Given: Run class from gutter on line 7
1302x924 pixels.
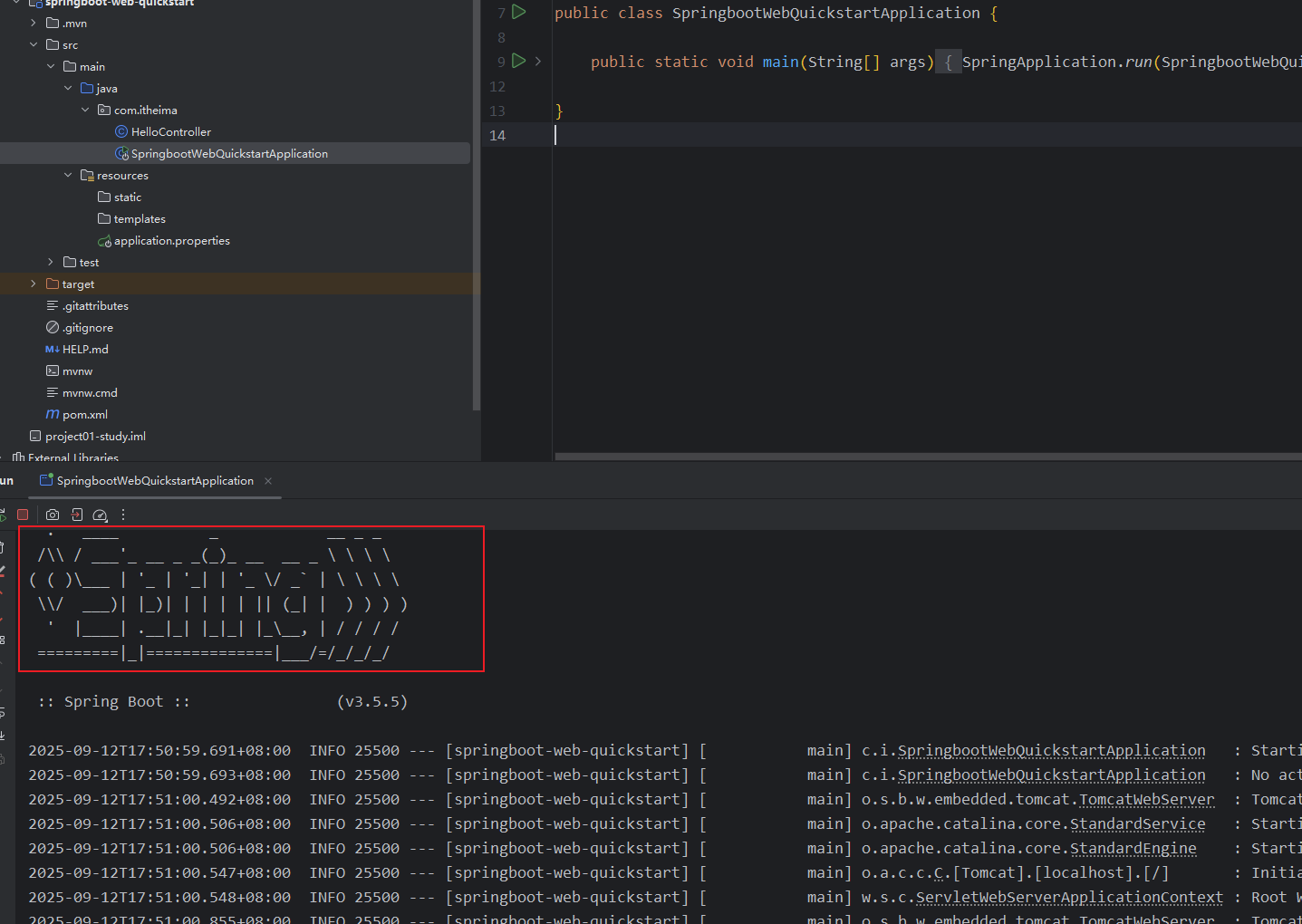Looking at the screenshot, I should pyautogui.click(x=519, y=12).
